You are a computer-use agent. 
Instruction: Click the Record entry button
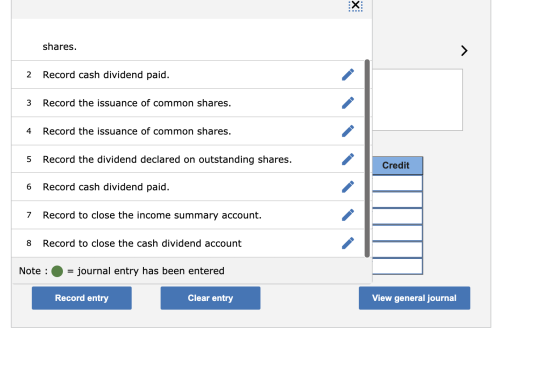[82, 298]
